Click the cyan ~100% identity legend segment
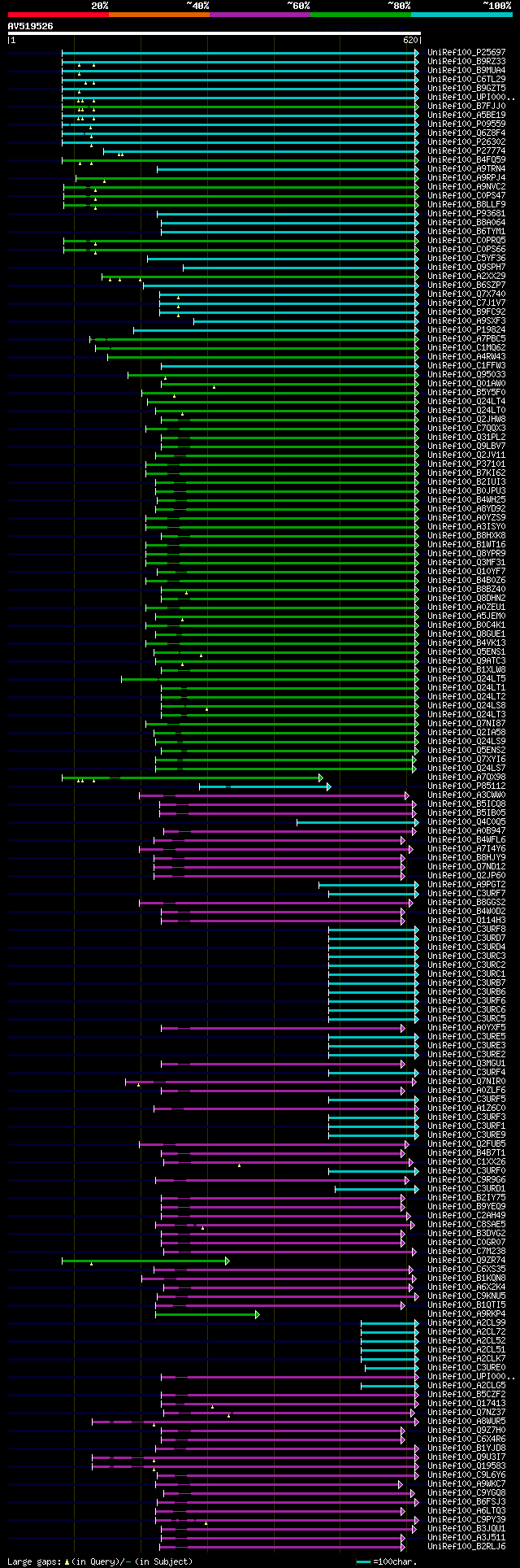This screenshot has height=1568, width=520. [x=461, y=15]
